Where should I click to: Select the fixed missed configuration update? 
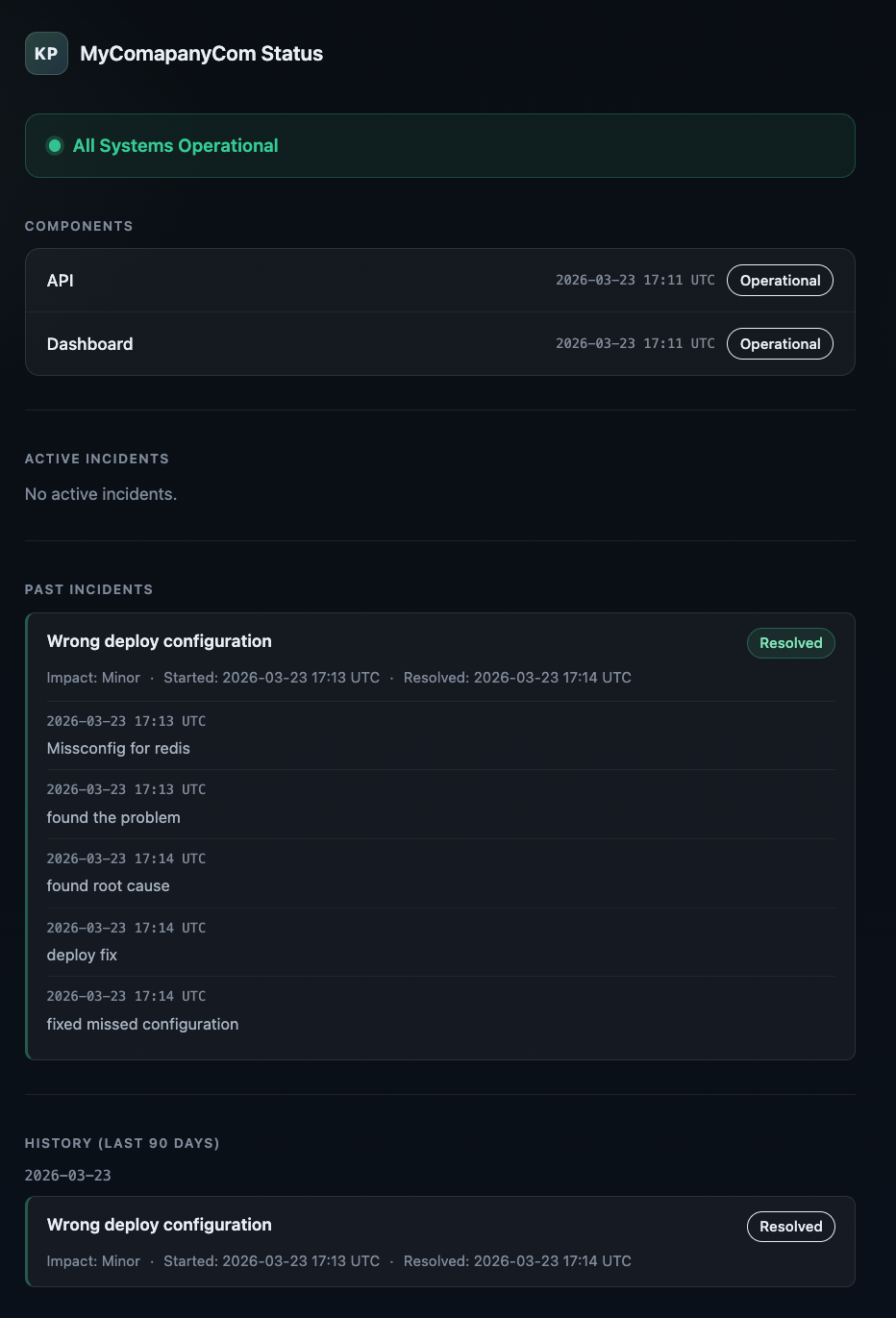click(142, 1025)
